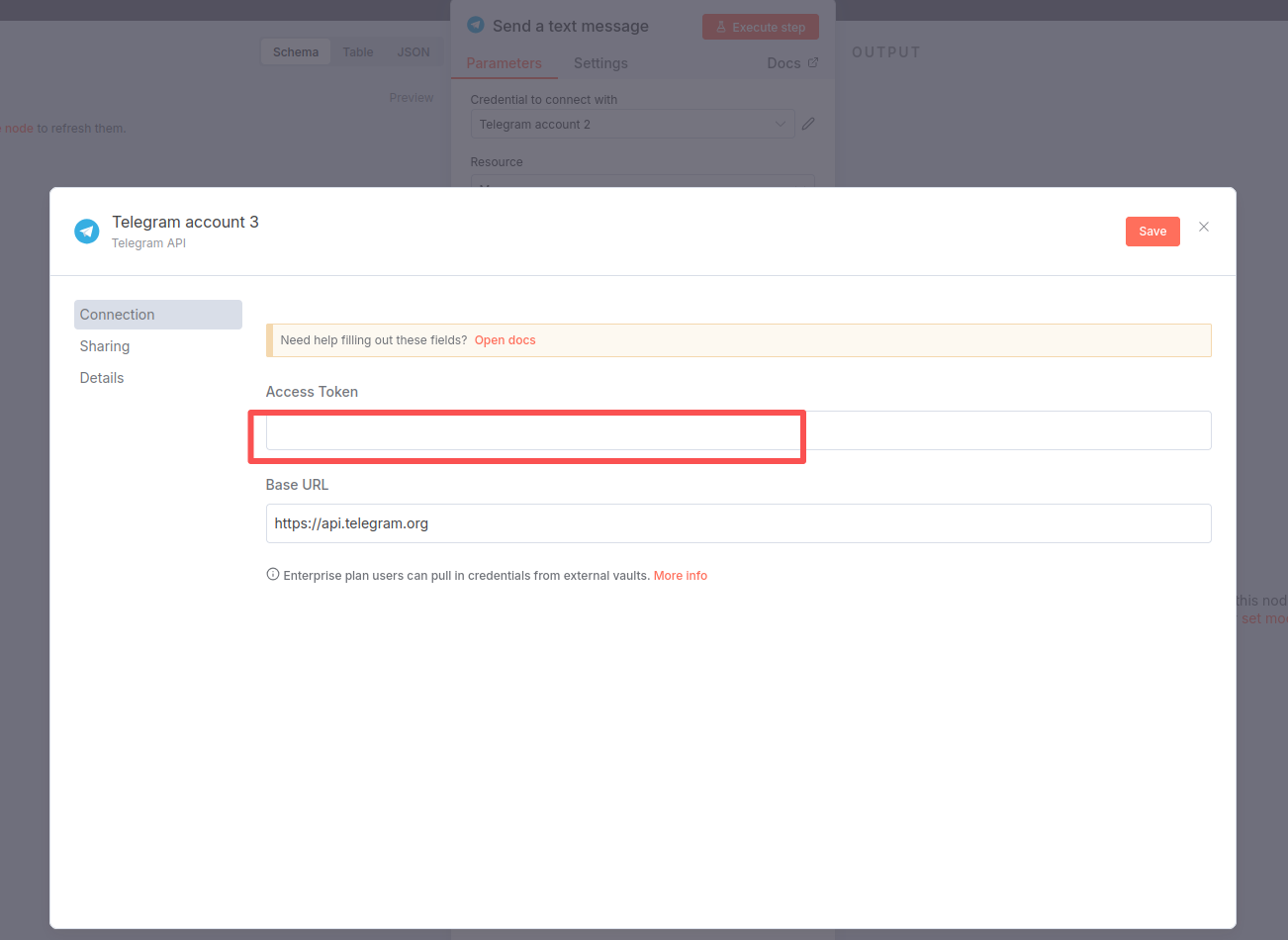The height and width of the screenshot is (940, 1288).
Task: Click the info icon beside Enterprise plan note
Action: click(x=273, y=575)
